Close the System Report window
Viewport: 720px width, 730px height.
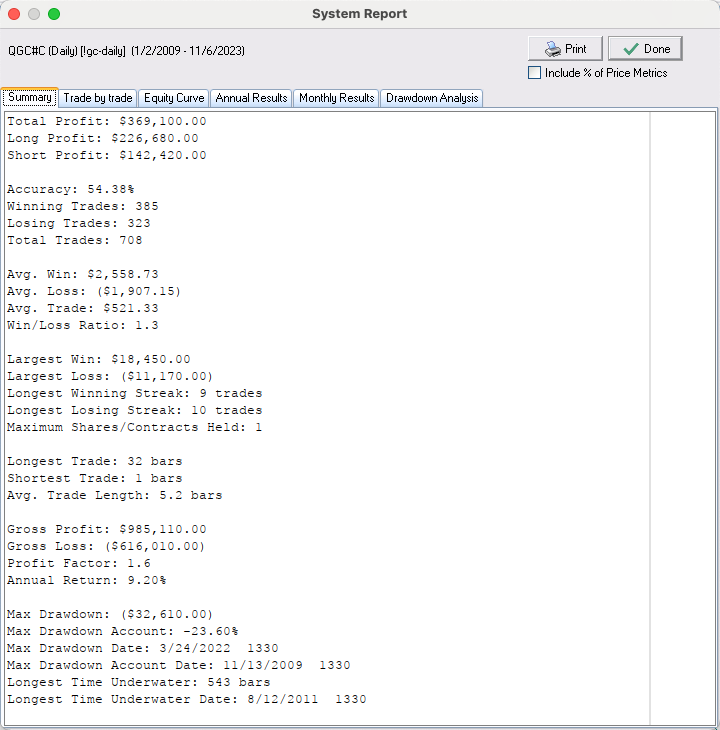(14, 14)
